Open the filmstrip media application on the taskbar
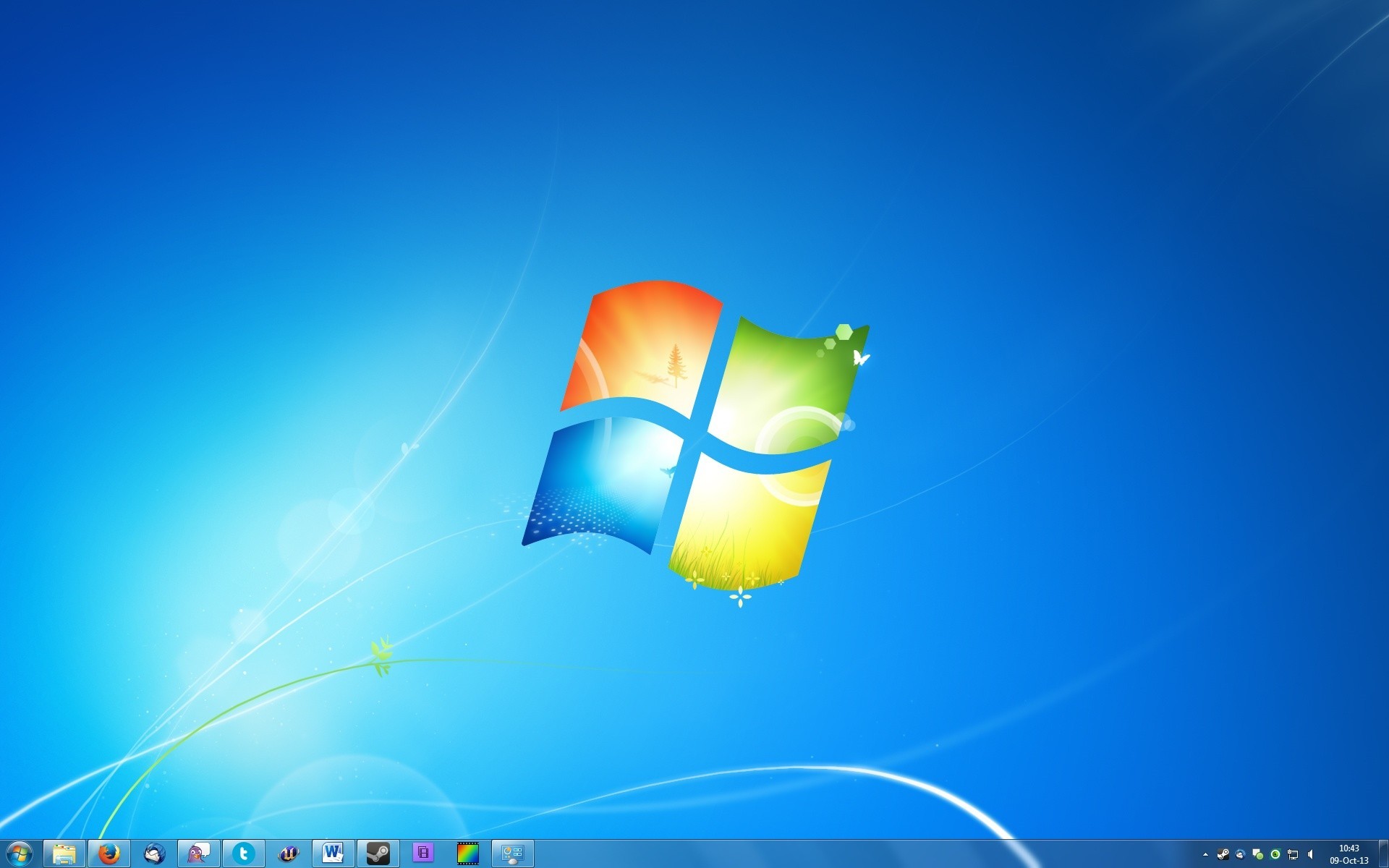This screenshot has width=1389, height=868. pyautogui.click(x=467, y=854)
